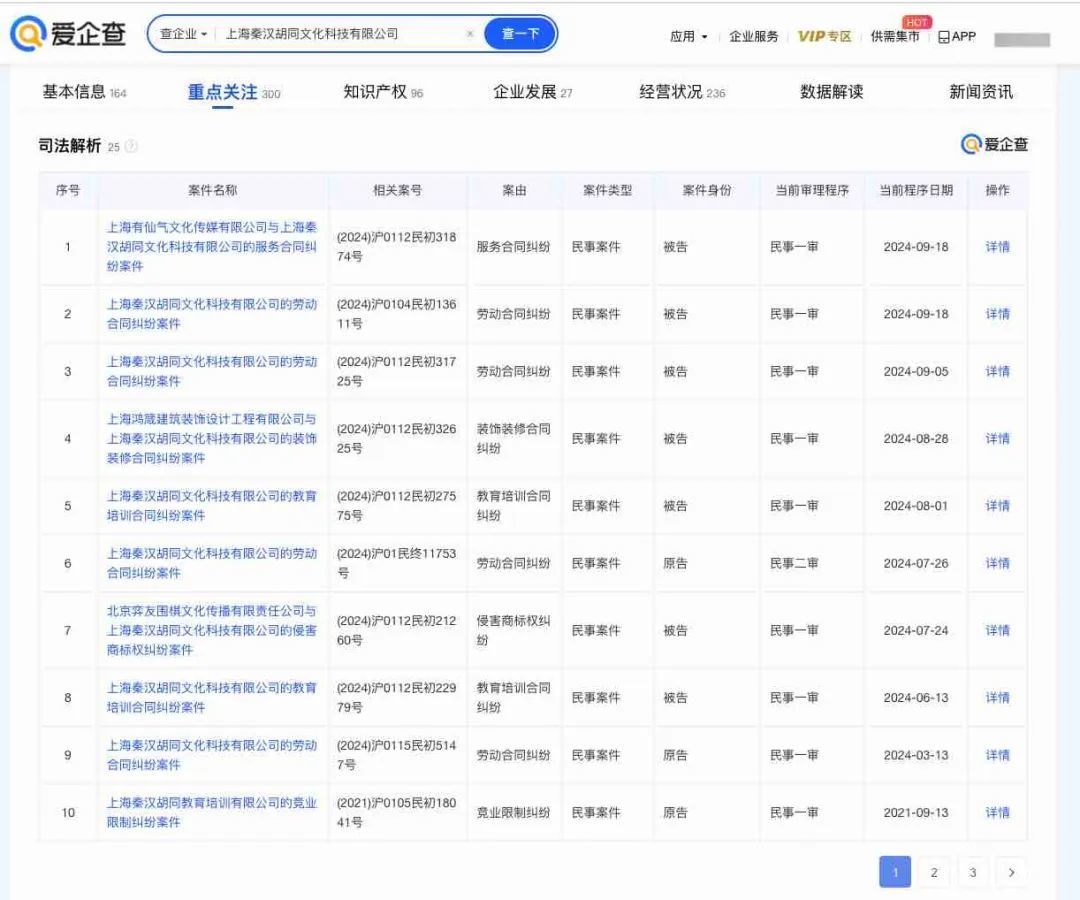
Task: Open 供需集市 in the top navigation
Action: [x=895, y=36]
